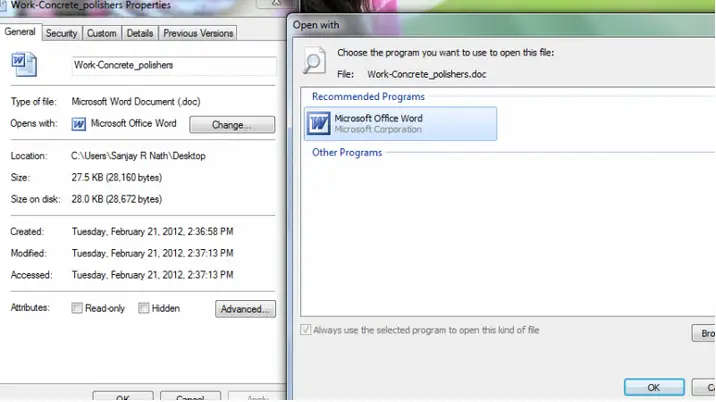The height and width of the screenshot is (402, 716).
Task: Click the size value 27.5 KB (28,160 bytes)
Action: (116, 177)
